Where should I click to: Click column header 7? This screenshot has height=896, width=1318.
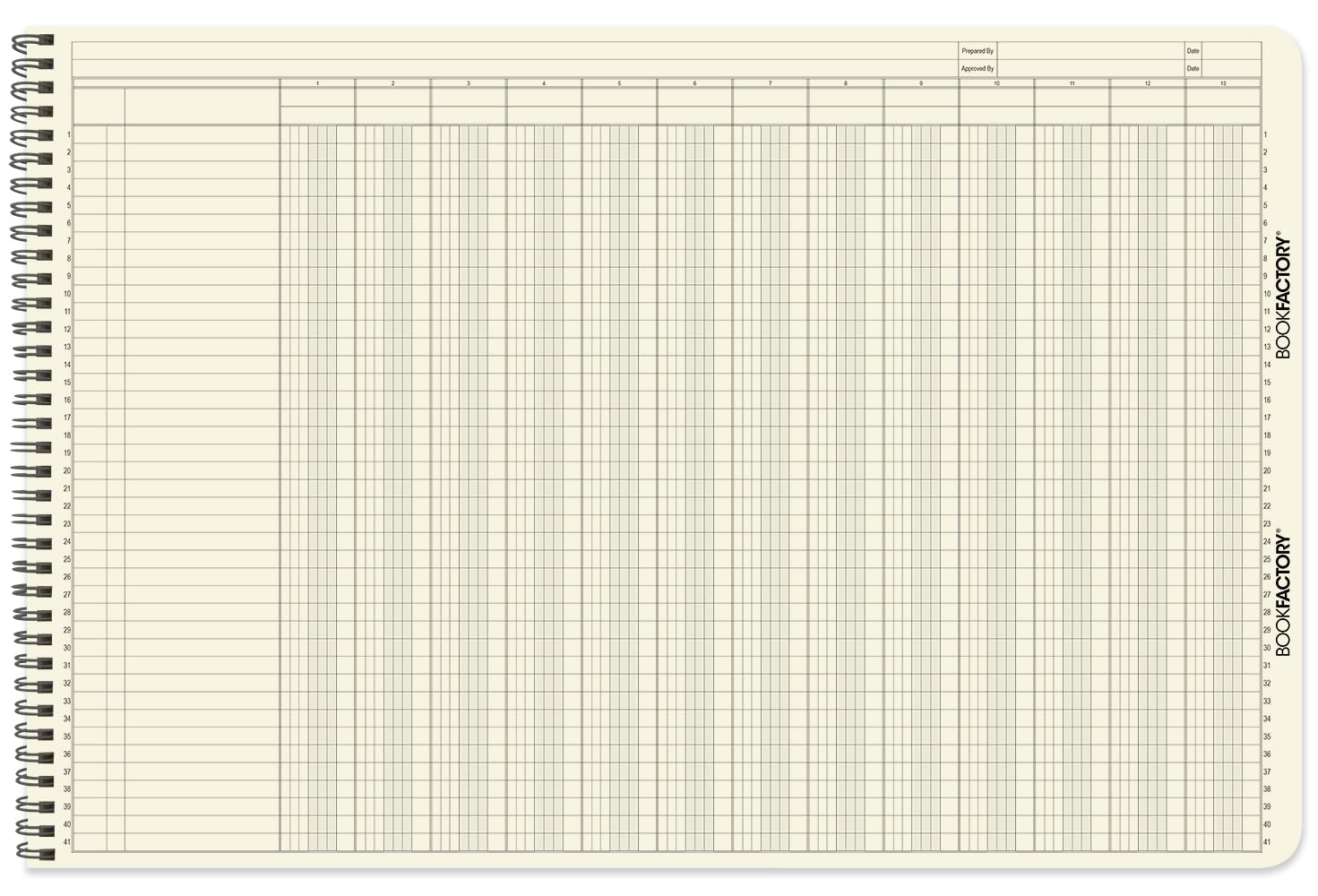(x=769, y=84)
